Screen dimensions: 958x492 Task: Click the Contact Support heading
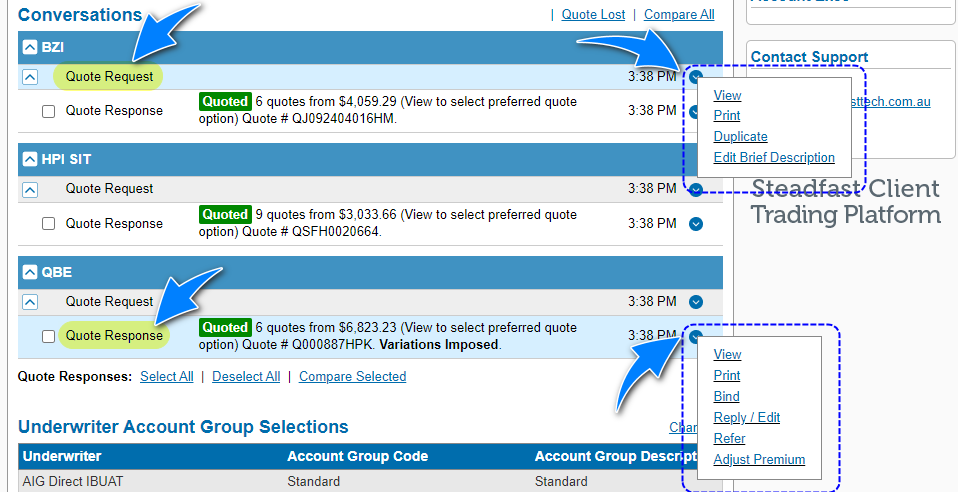[x=809, y=57]
